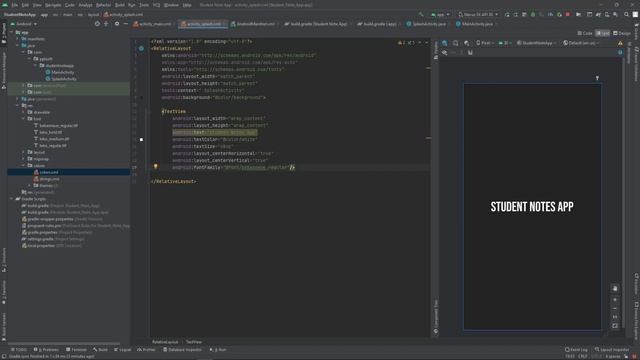The height and width of the screenshot is (360, 640).
Task: Open the File menu
Action: [x=15, y=5]
